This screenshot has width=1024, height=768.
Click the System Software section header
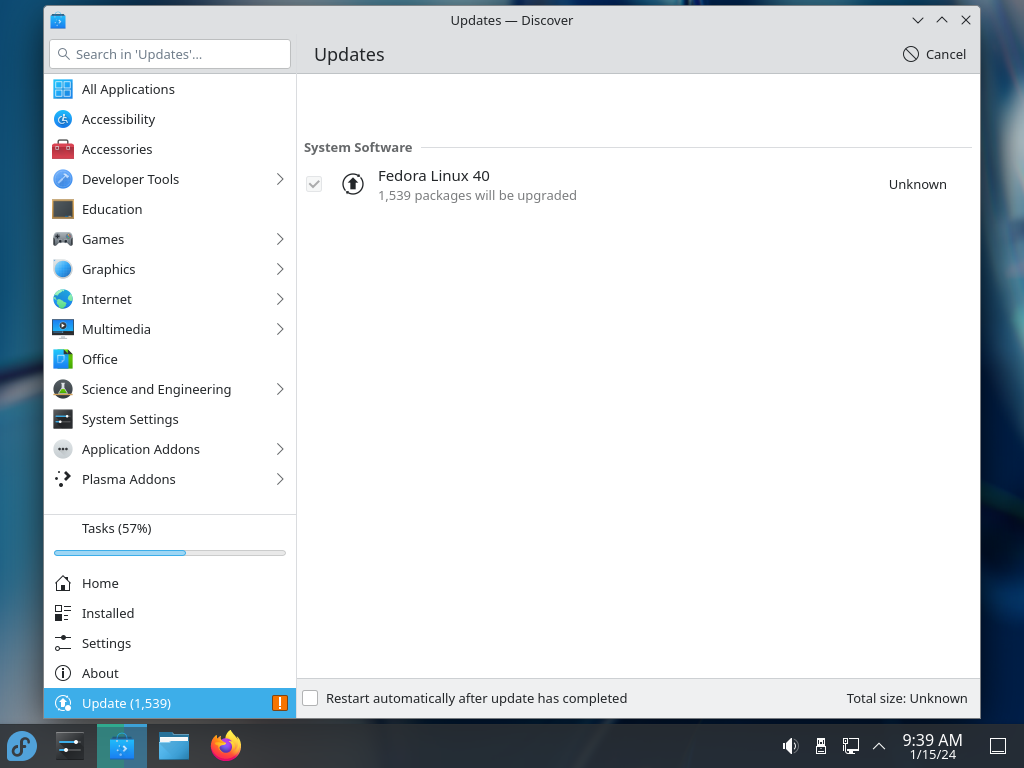(x=358, y=148)
